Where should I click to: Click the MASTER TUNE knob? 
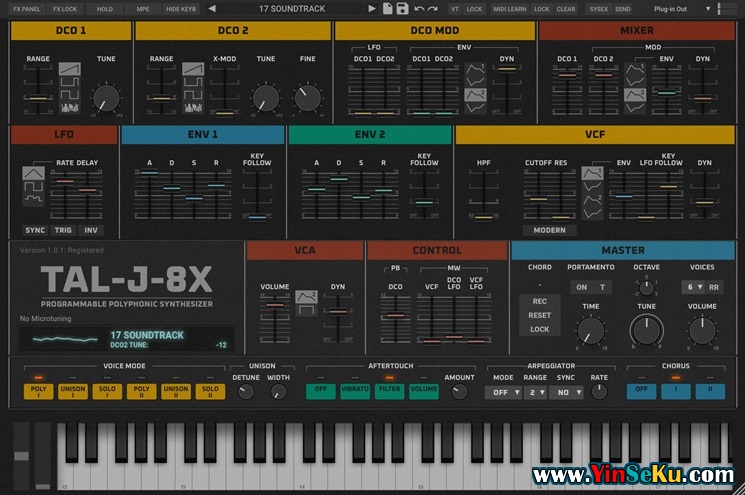click(x=646, y=331)
